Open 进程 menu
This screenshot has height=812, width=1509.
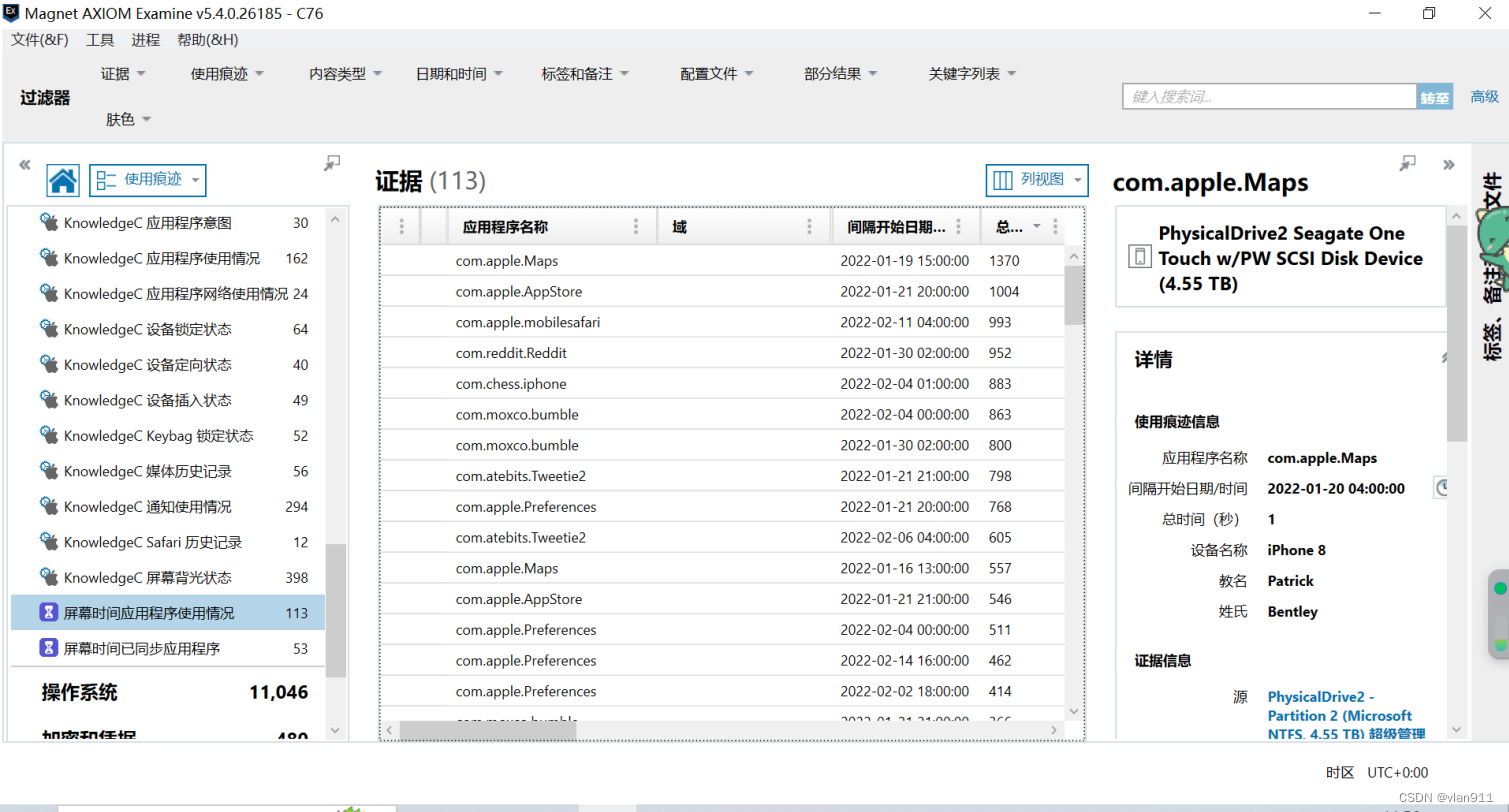(145, 40)
